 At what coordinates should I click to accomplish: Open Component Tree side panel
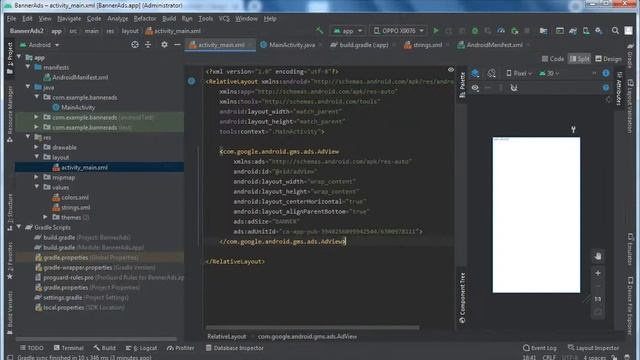click(x=462, y=298)
